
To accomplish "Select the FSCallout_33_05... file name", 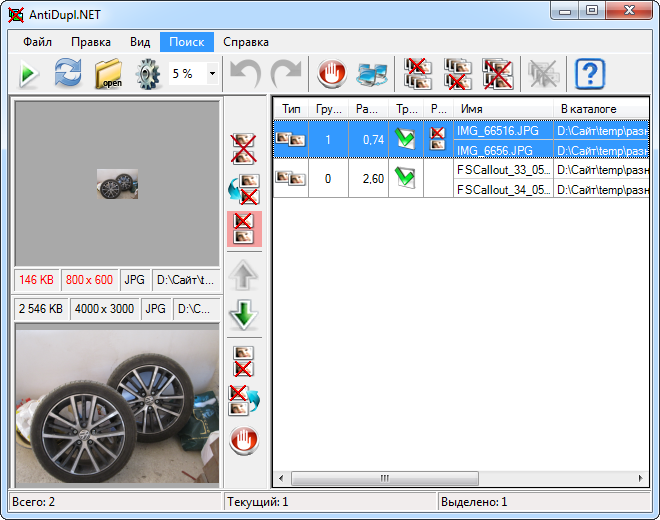I will (x=503, y=170).
